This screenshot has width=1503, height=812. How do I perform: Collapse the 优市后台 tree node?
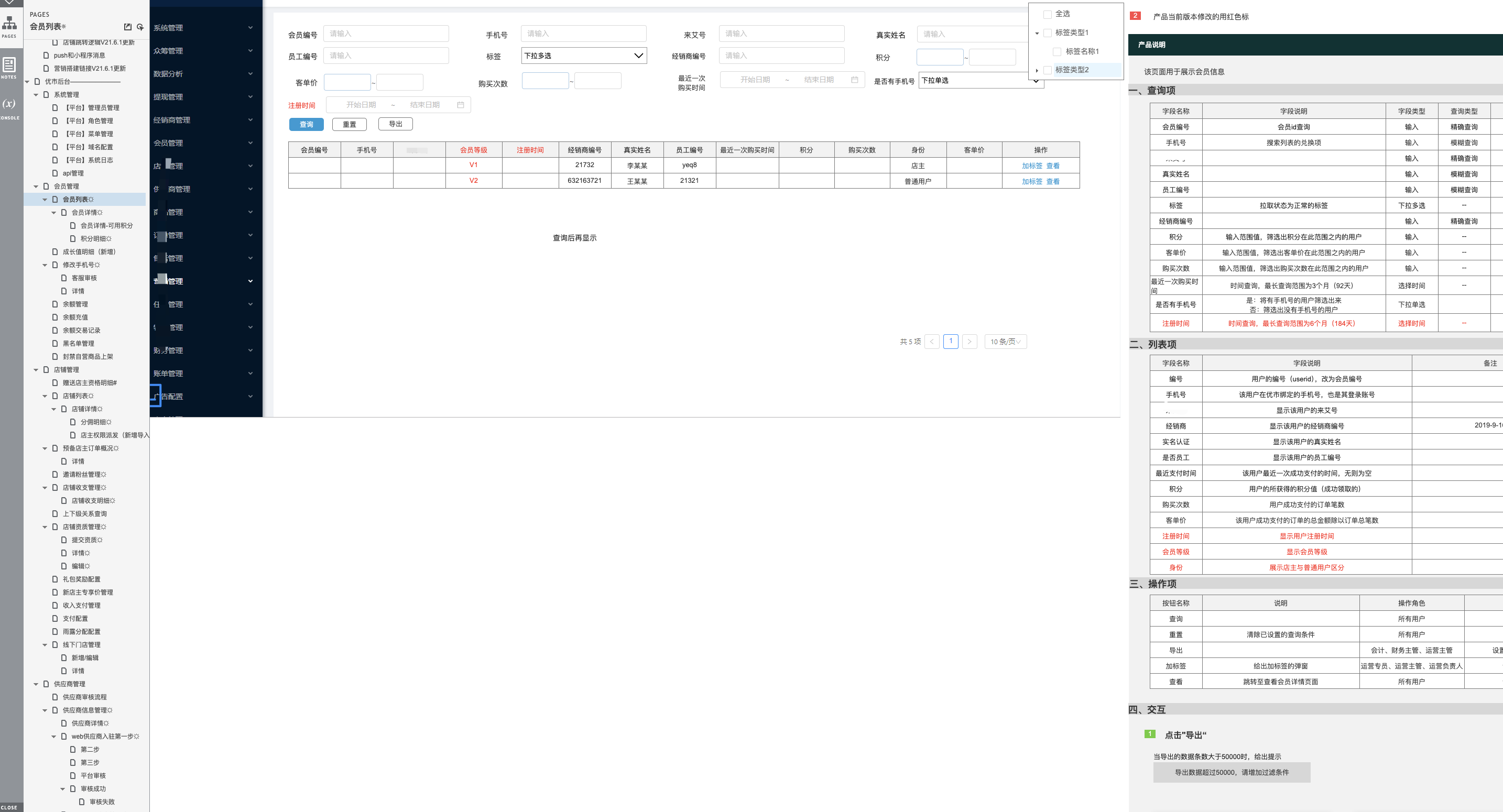pos(27,82)
